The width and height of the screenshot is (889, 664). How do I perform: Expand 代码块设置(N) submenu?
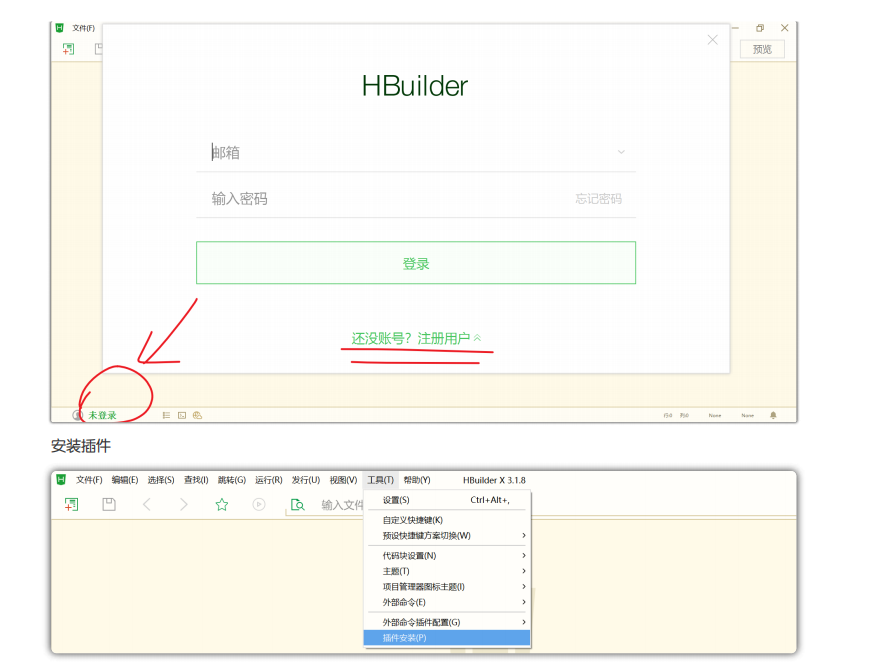pyautogui.click(x=447, y=555)
